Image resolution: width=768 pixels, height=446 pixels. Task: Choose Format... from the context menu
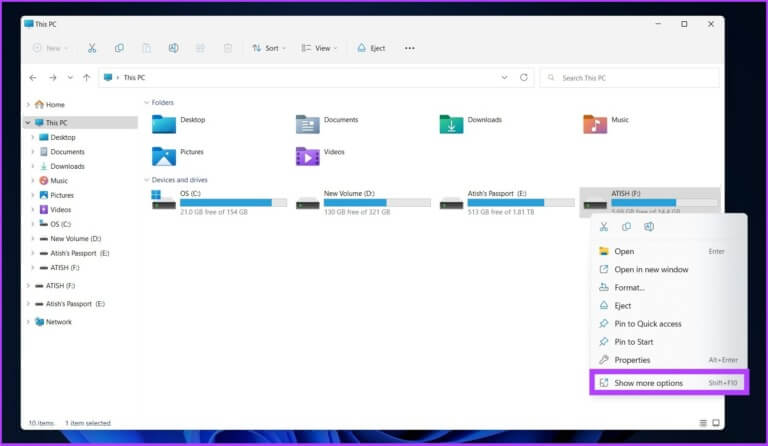pos(669,287)
